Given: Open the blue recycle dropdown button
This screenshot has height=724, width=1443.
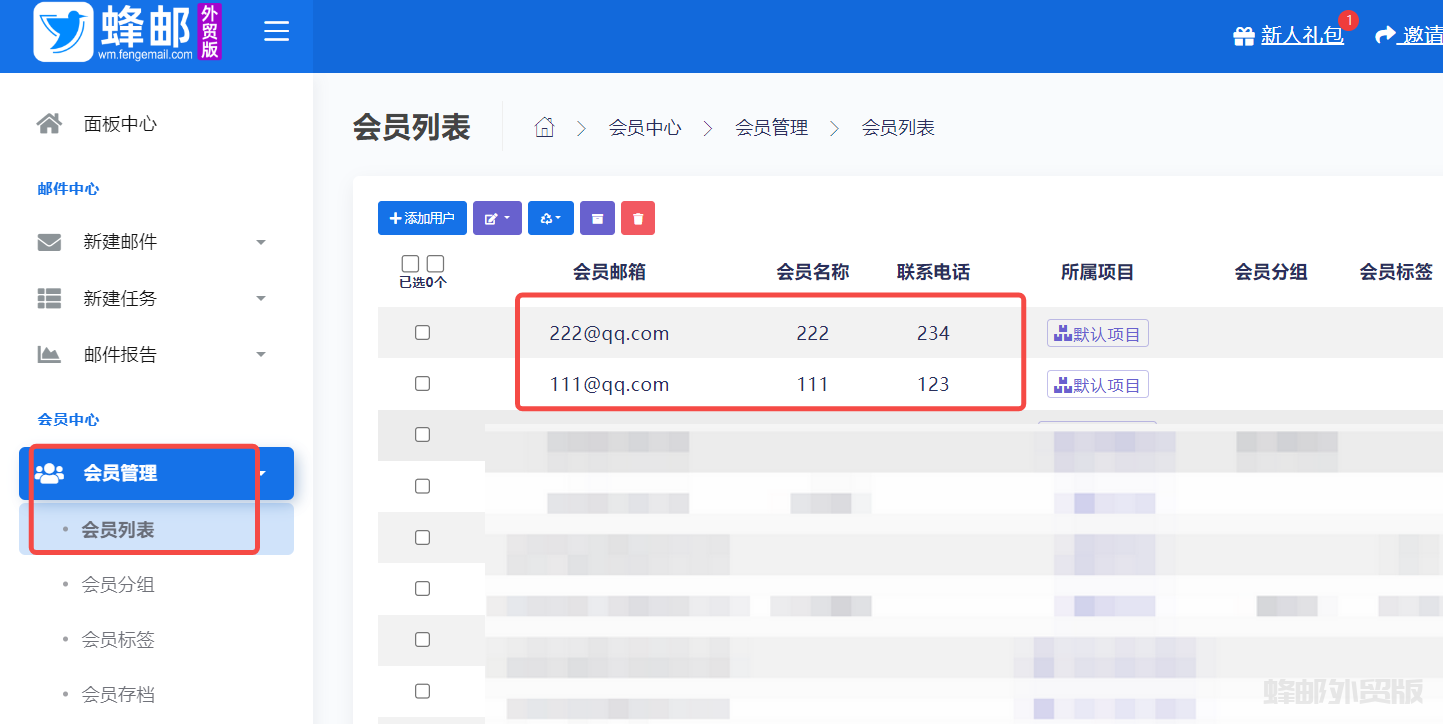Looking at the screenshot, I should coord(550,218).
